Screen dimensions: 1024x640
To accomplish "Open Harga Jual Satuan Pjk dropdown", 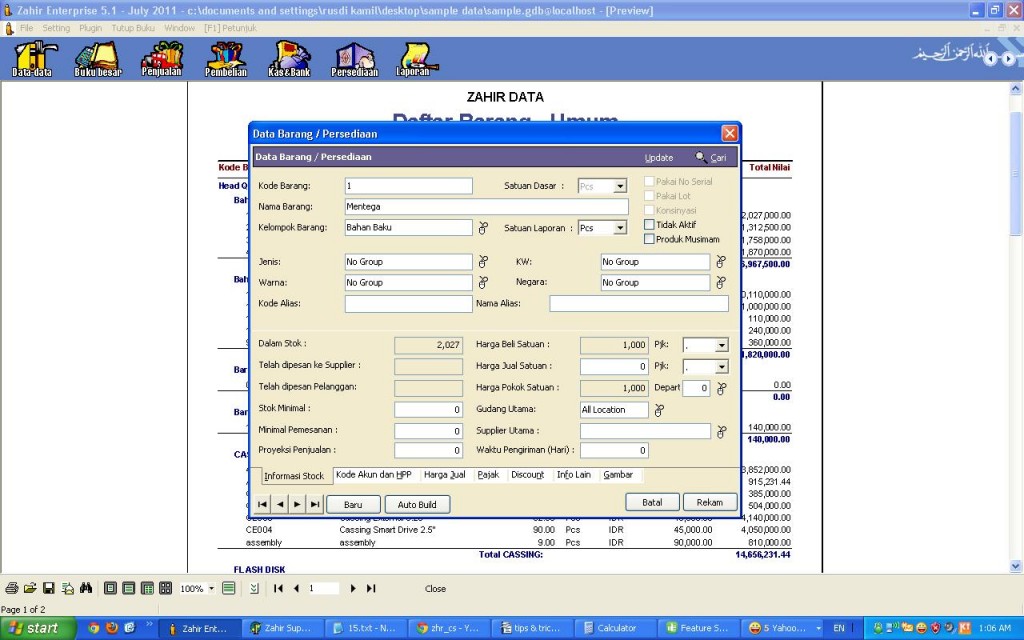I will point(721,366).
